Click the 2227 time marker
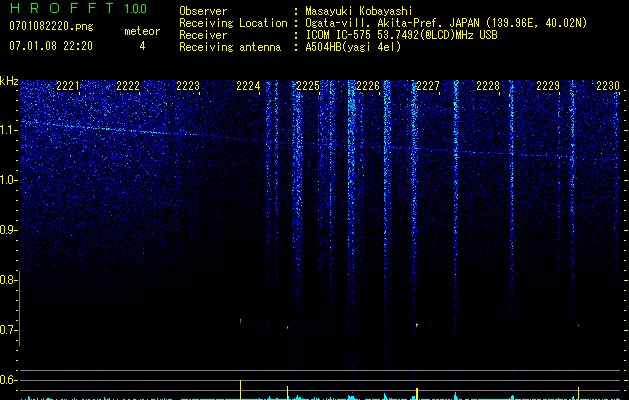This screenshot has height=400, width=629. 428,86
